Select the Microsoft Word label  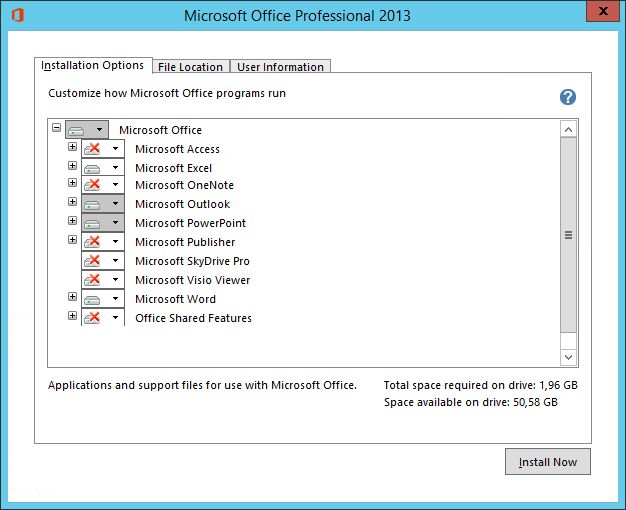(x=176, y=299)
